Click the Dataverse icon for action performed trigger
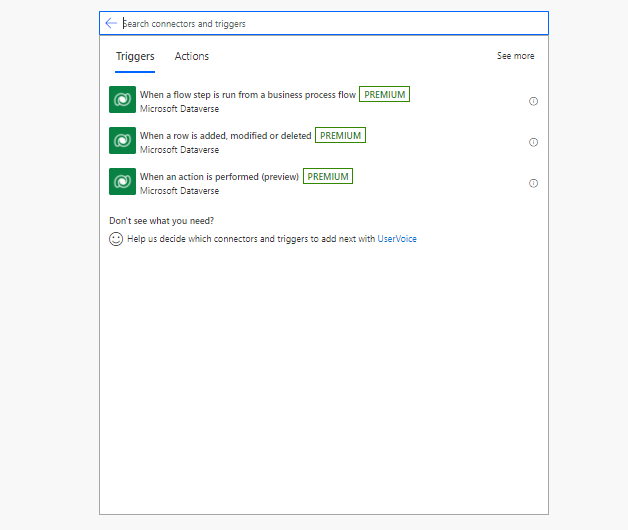 coord(123,181)
